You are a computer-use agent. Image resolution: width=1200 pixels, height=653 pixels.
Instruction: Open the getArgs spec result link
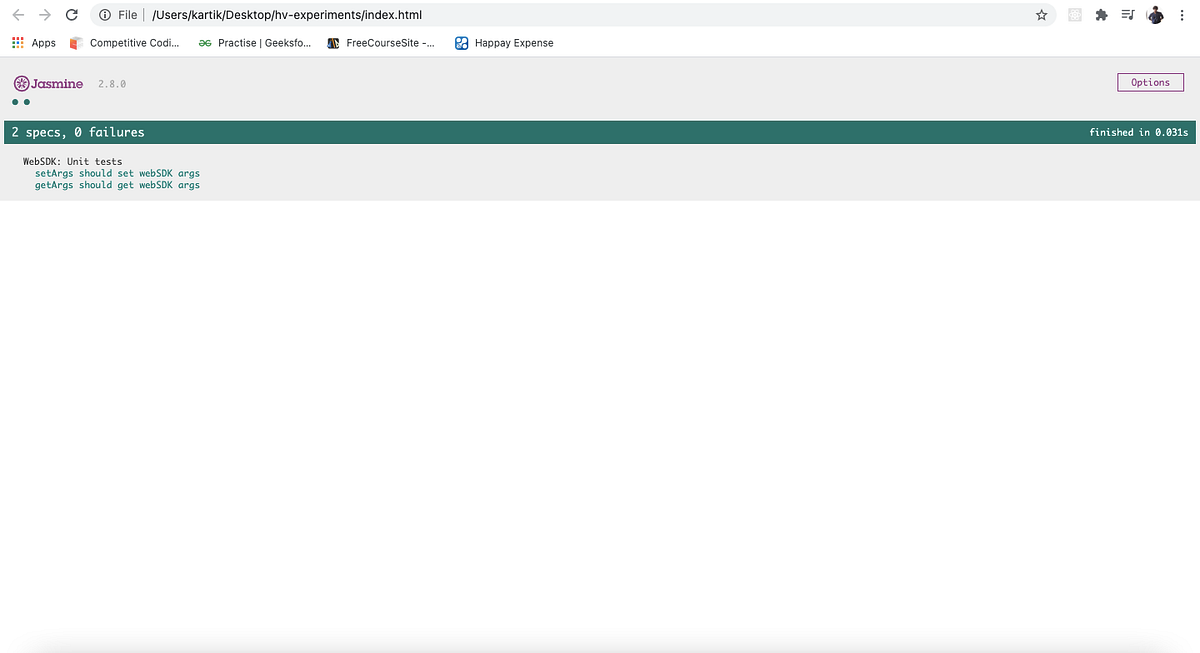[x=117, y=185]
